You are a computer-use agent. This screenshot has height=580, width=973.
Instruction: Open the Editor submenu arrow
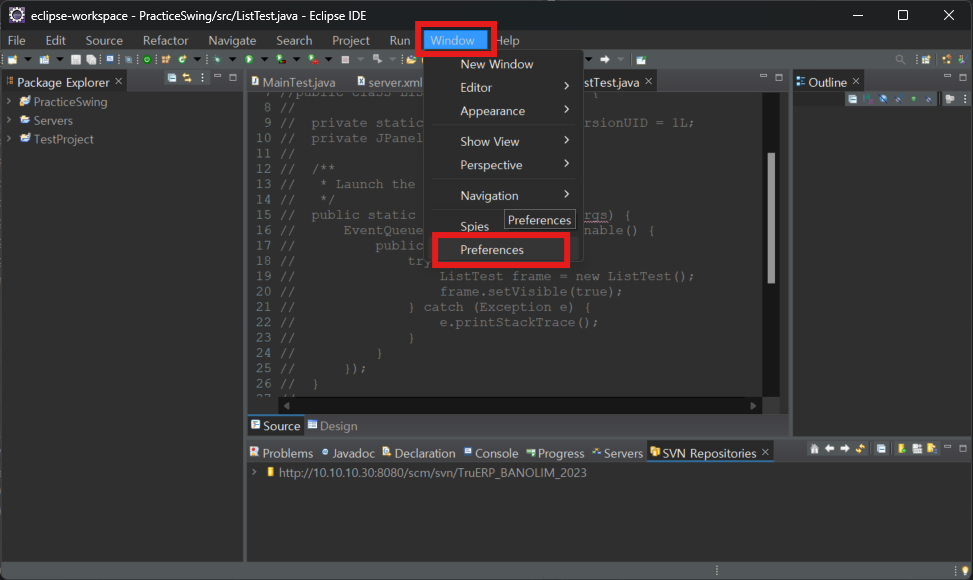pyautogui.click(x=567, y=86)
